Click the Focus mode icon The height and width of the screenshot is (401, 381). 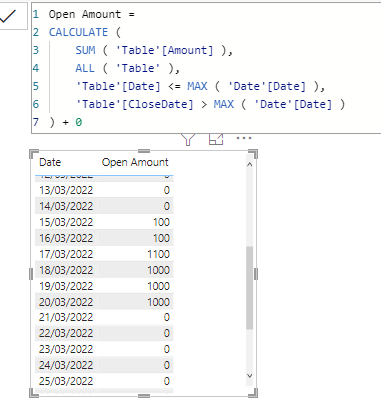(x=216, y=139)
